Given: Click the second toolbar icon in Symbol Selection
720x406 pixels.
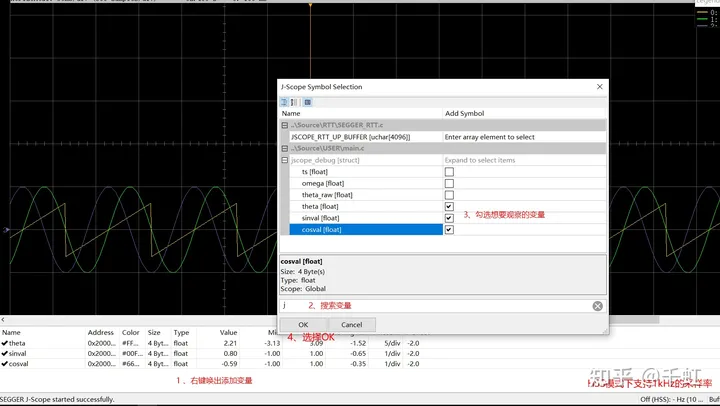Looking at the screenshot, I should tap(294, 102).
